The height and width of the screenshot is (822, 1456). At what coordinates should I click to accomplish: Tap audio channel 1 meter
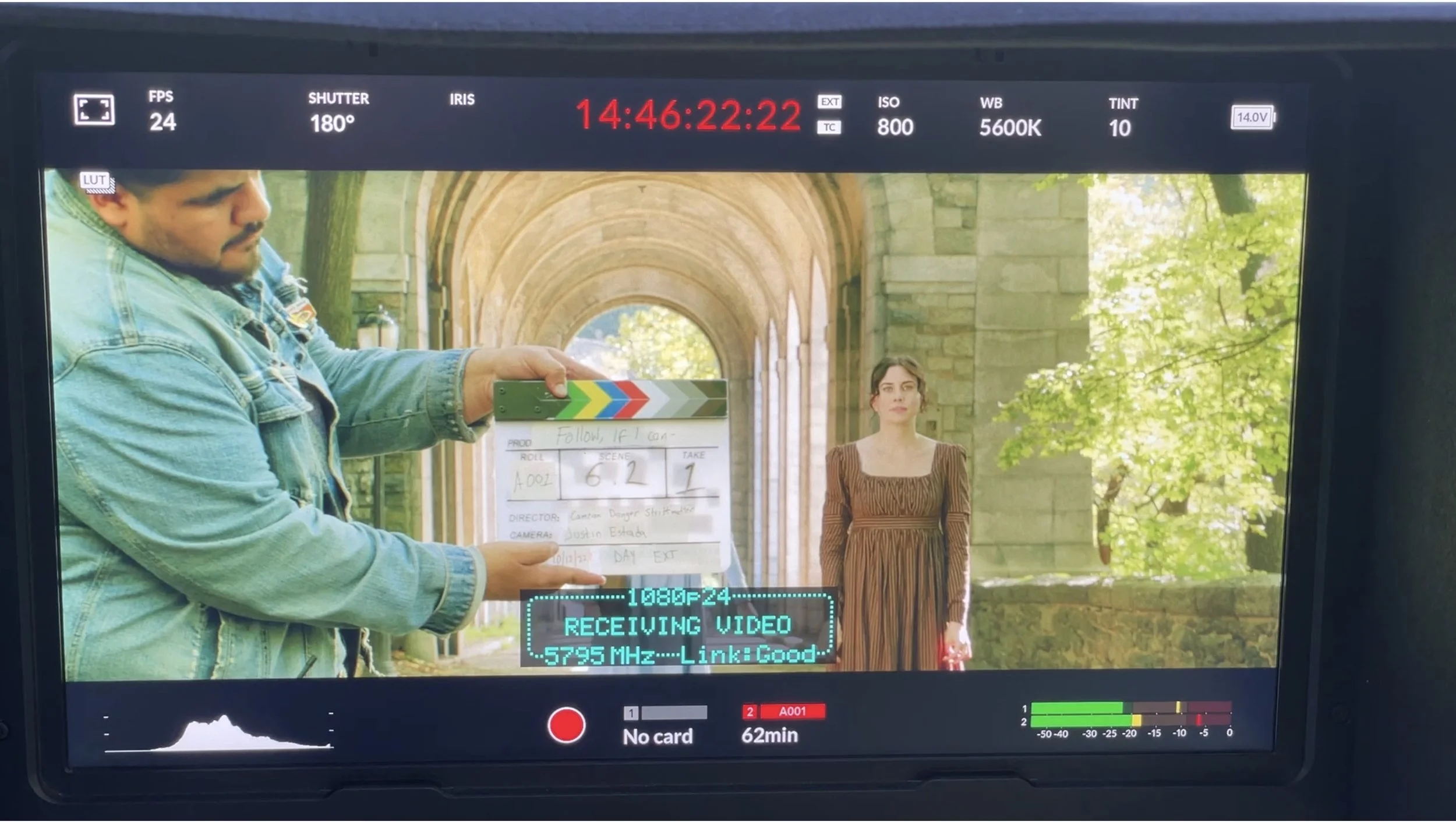[x=1130, y=707]
